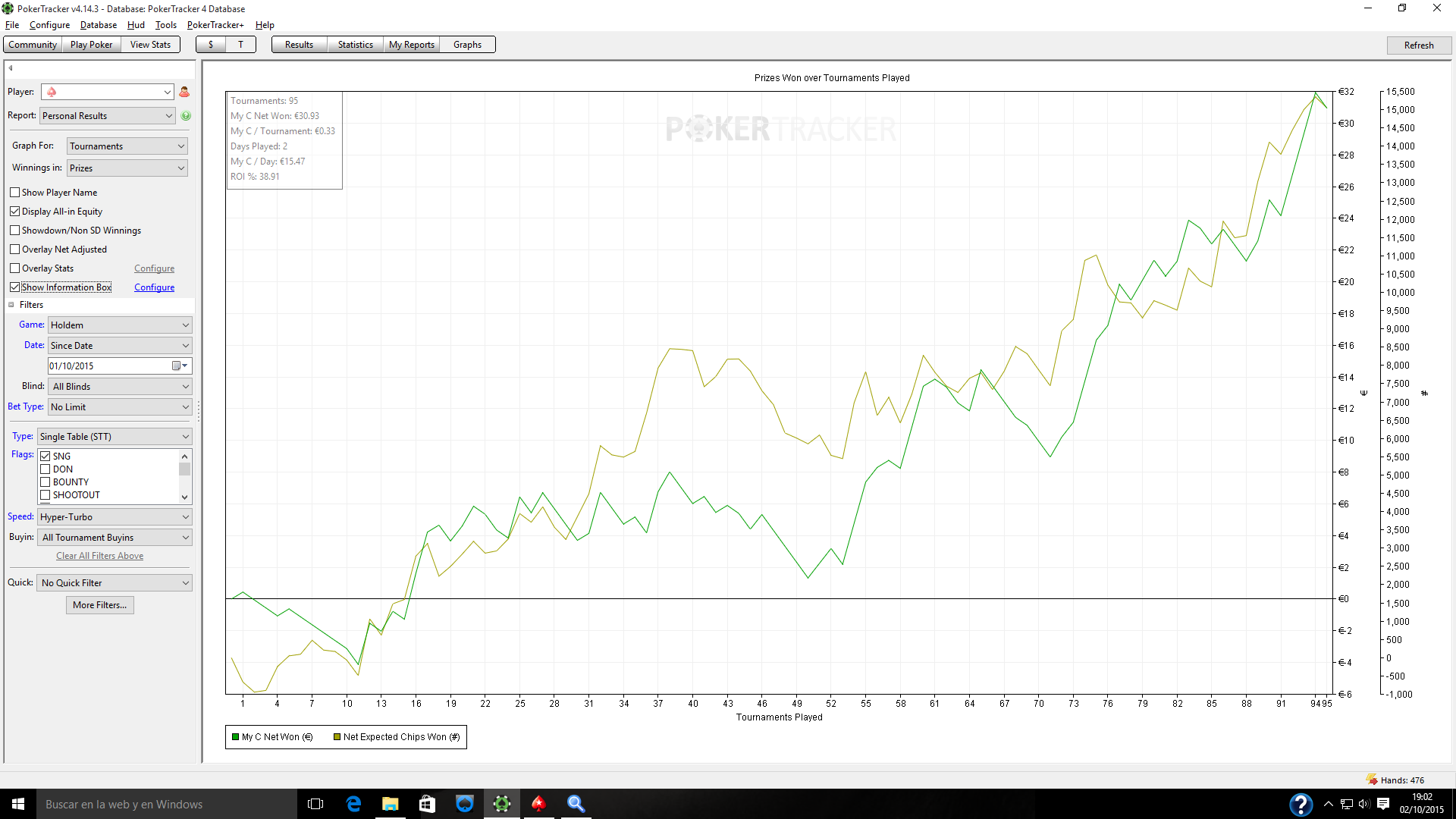
Task: Open the File menu
Action: click(12, 25)
